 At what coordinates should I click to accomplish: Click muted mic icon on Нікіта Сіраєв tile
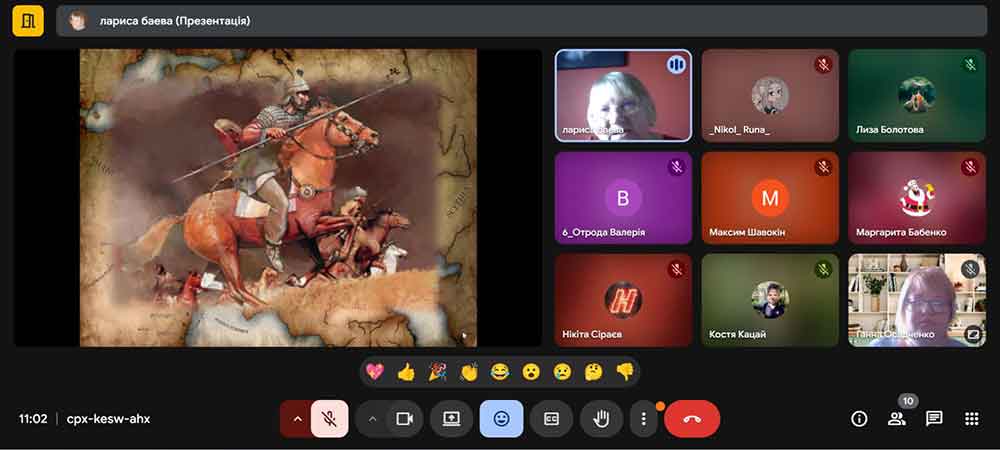coord(676,269)
